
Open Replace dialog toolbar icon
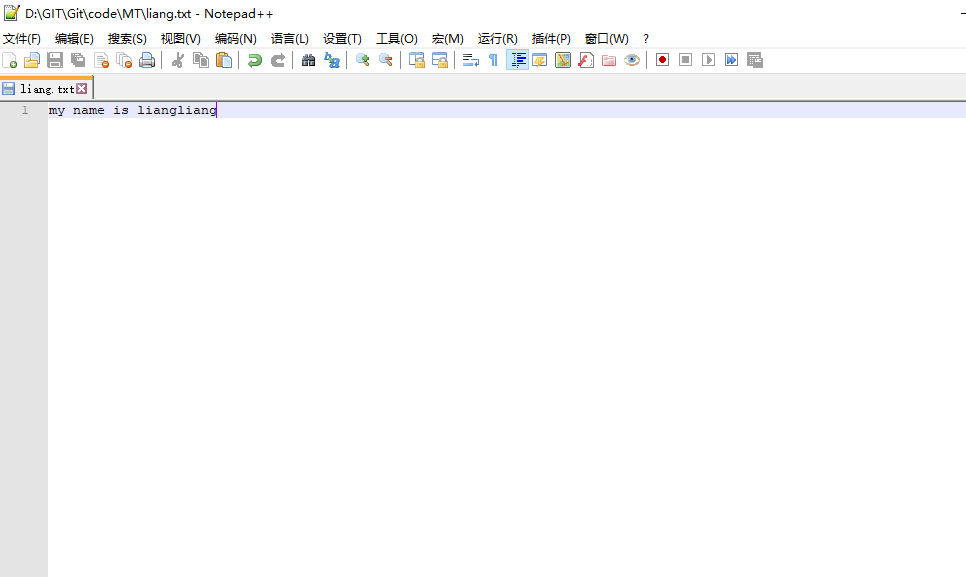(331, 60)
